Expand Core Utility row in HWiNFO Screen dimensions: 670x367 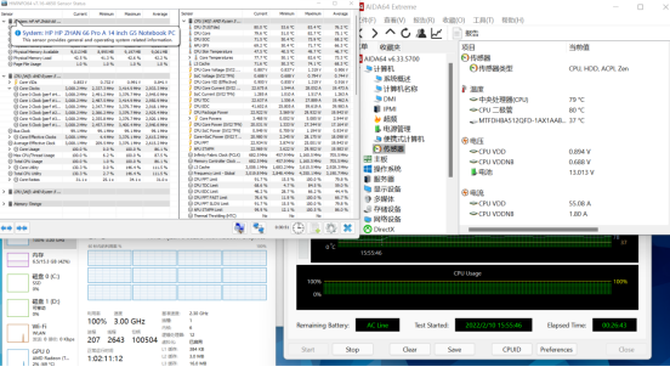(x=10, y=167)
